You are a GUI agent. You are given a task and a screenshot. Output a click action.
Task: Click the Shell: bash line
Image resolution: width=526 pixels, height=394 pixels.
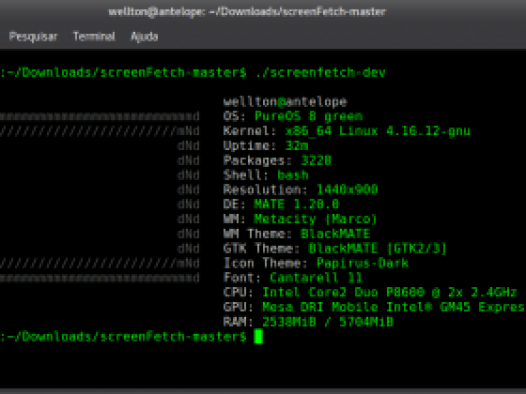point(266,175)
